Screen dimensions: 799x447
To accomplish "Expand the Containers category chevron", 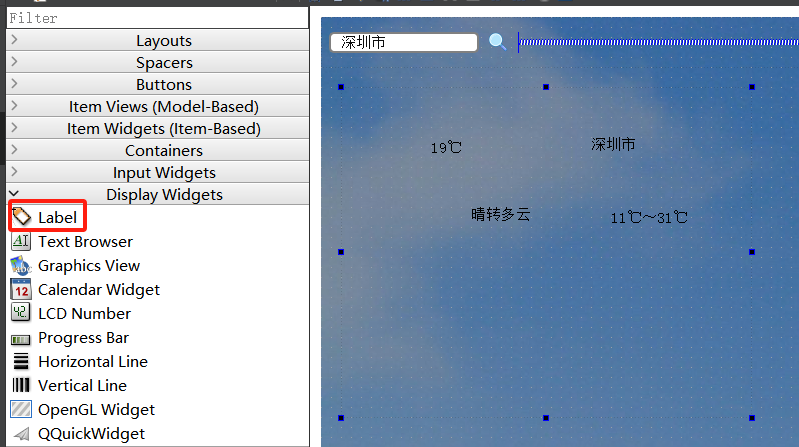I will (x=14, y=149).
